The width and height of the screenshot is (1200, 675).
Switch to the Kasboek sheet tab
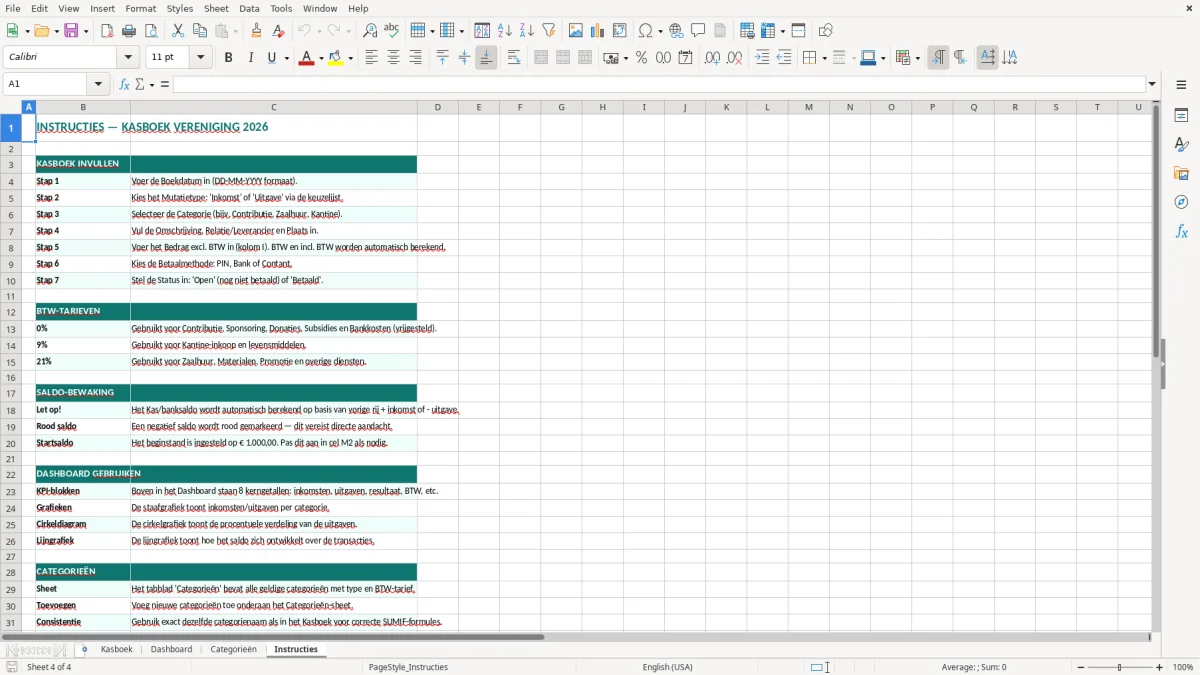(x=116, y=649)
